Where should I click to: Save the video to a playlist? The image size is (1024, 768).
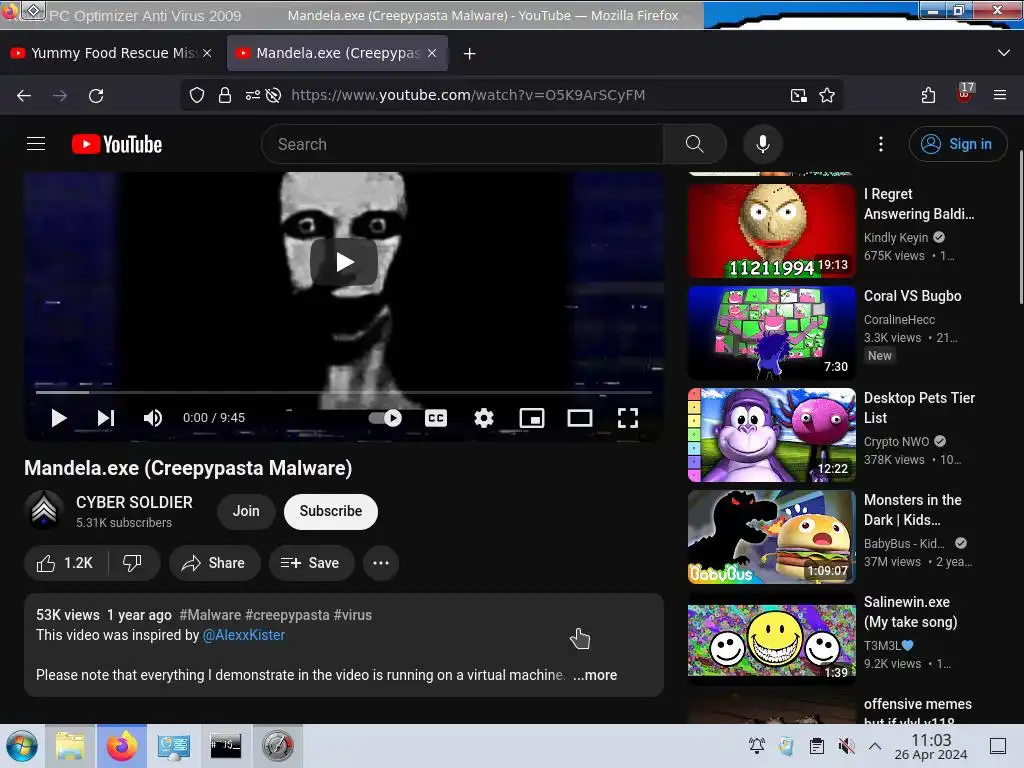click(311, 563)
